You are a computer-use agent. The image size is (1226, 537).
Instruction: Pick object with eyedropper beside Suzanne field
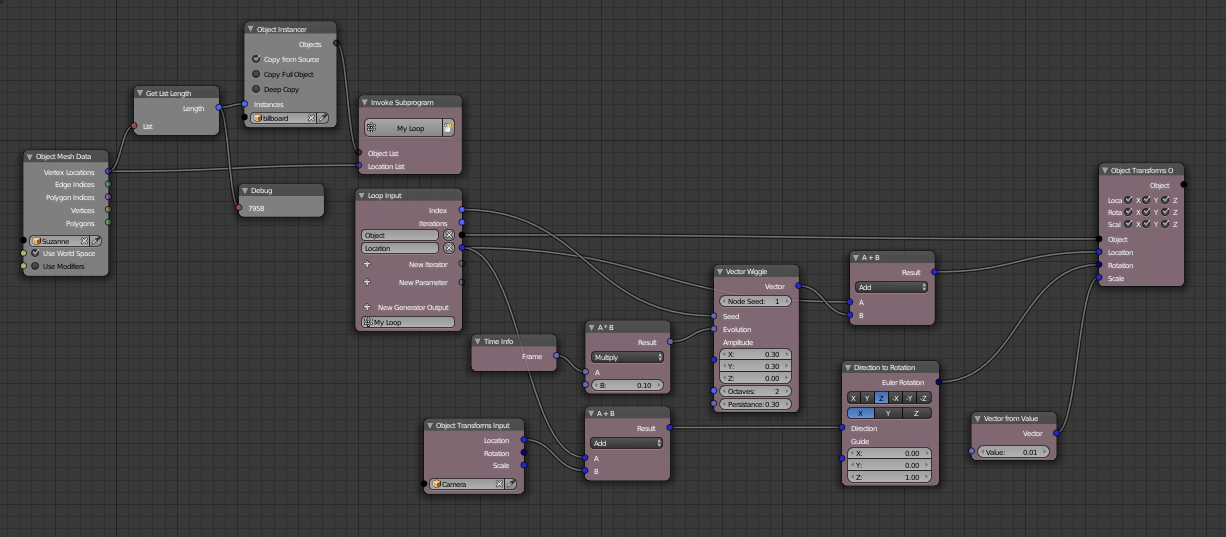point(97,241)
